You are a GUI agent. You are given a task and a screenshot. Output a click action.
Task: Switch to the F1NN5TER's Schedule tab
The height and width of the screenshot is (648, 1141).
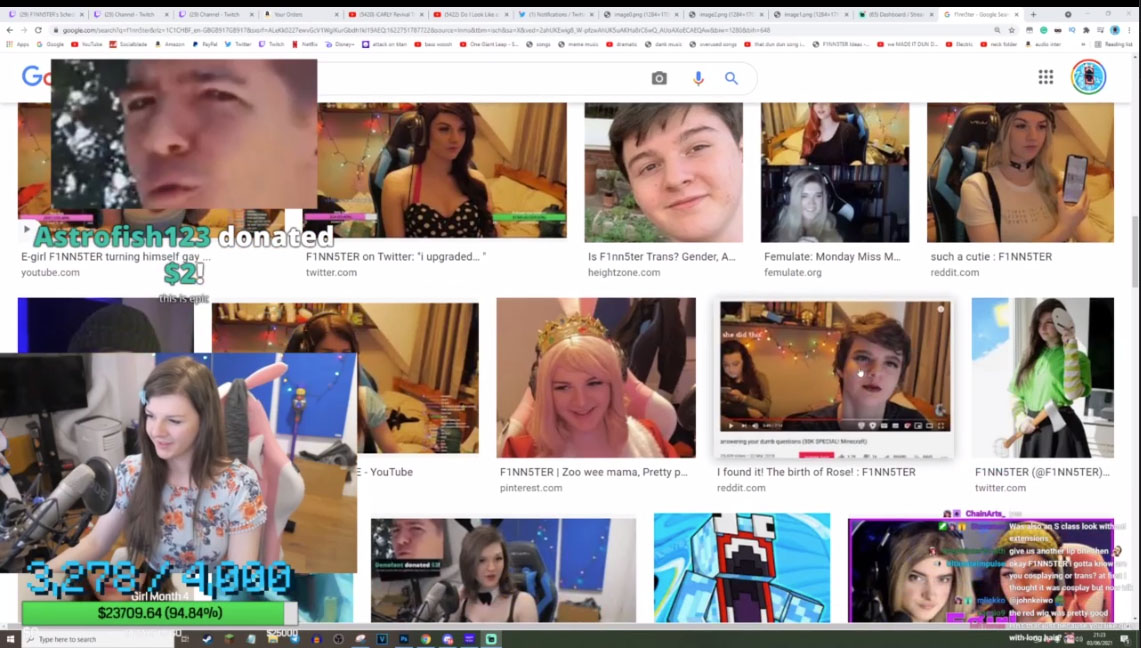point(45,15)
